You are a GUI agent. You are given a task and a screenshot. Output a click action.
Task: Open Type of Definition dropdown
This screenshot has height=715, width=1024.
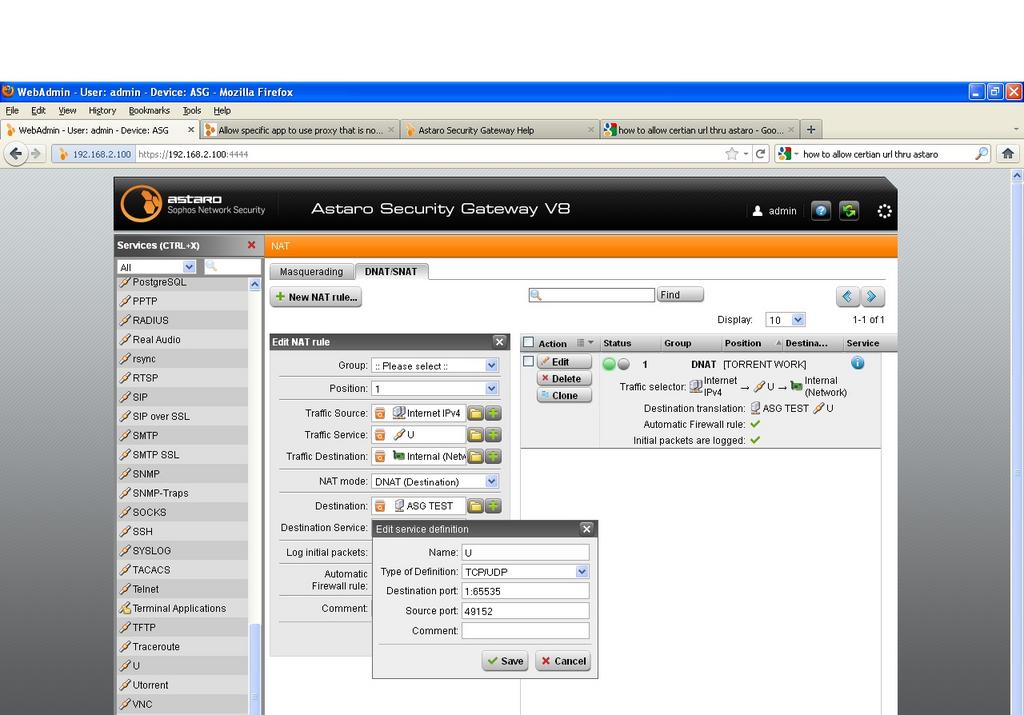tap(582, 571)
